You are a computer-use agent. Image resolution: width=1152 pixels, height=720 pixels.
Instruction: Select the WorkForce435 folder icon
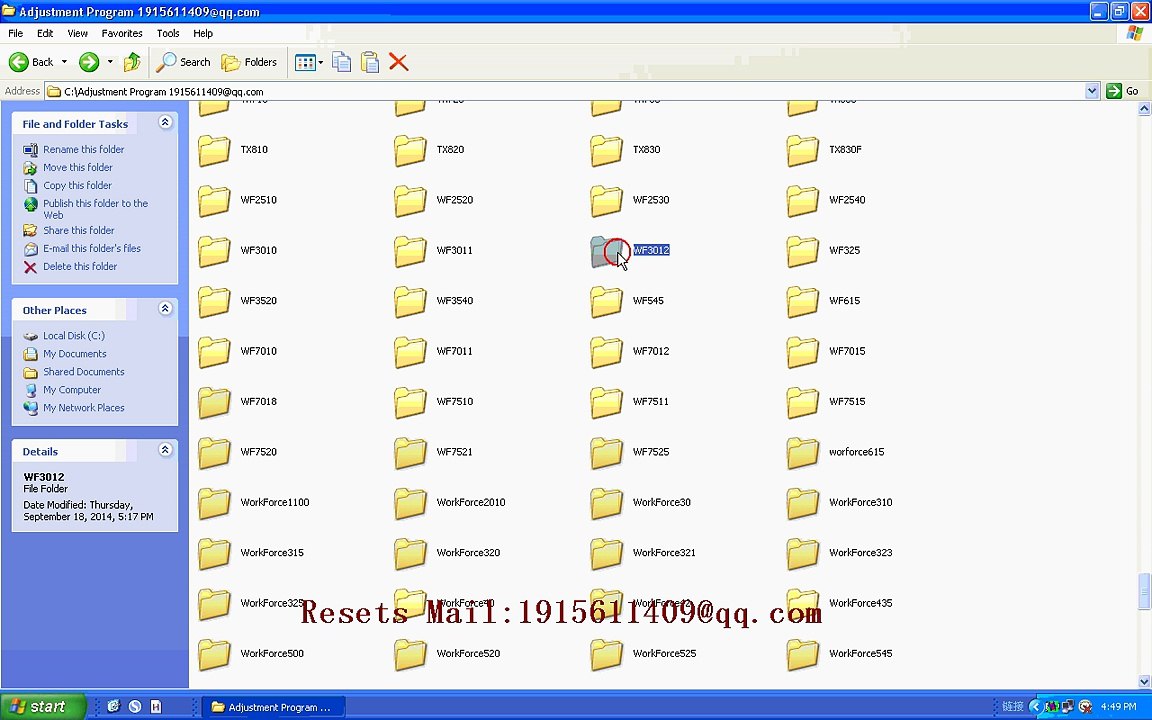pos(803,604)
